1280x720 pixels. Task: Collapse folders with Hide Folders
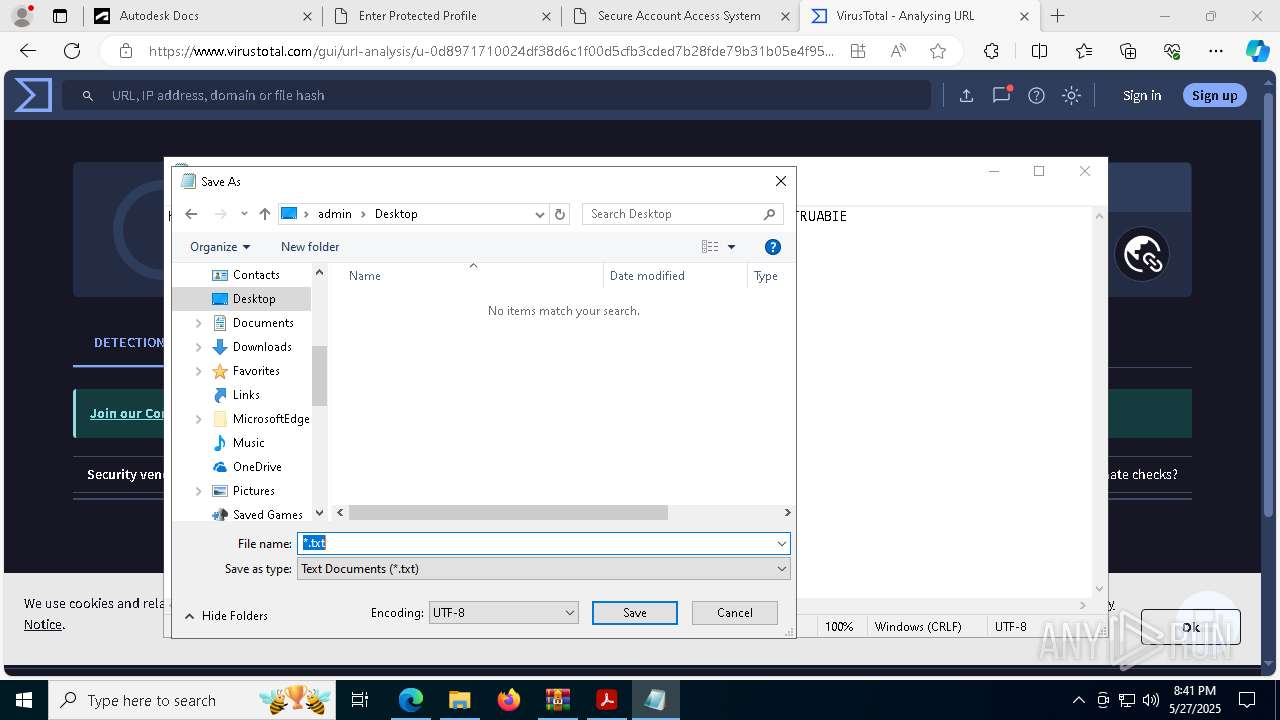click(226, 616)
